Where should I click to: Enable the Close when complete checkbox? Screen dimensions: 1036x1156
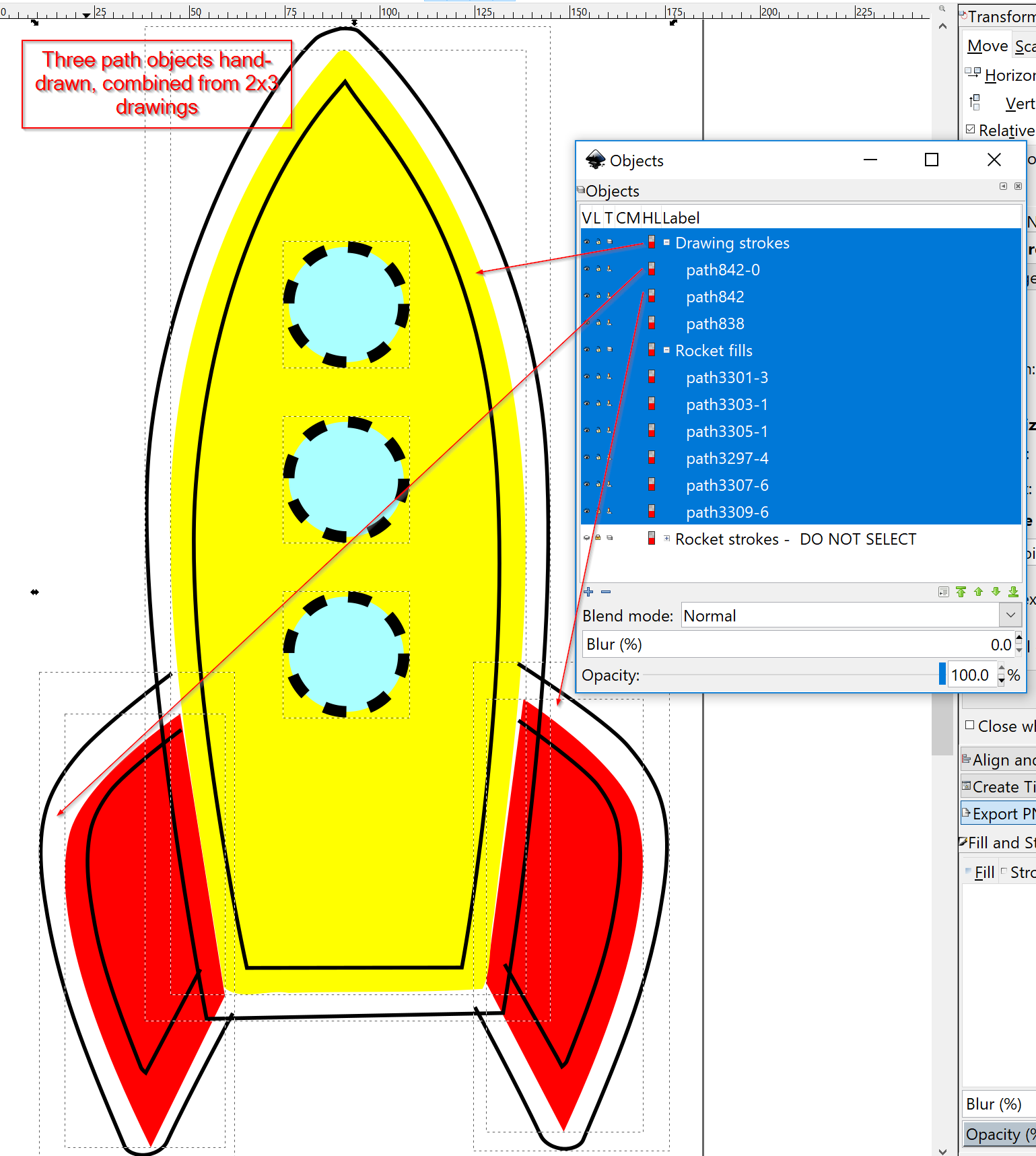(970, 725)
